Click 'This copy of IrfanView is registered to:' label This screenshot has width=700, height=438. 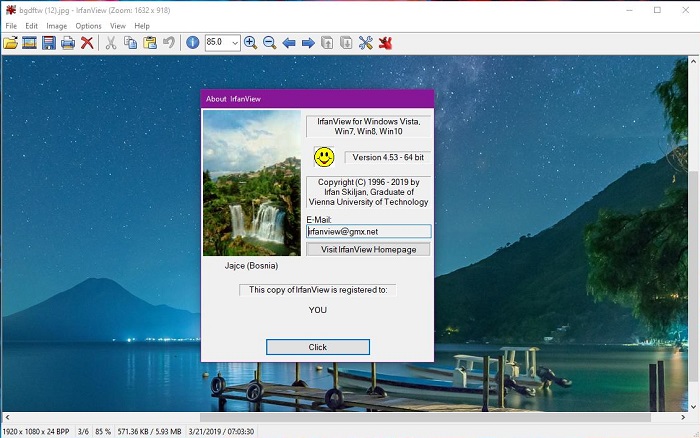click(318, 290)
